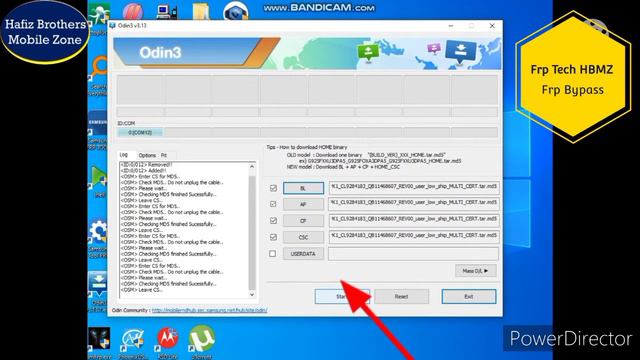
Task: Click the green upload icon in banner
Action: click(x=368, y=52)
